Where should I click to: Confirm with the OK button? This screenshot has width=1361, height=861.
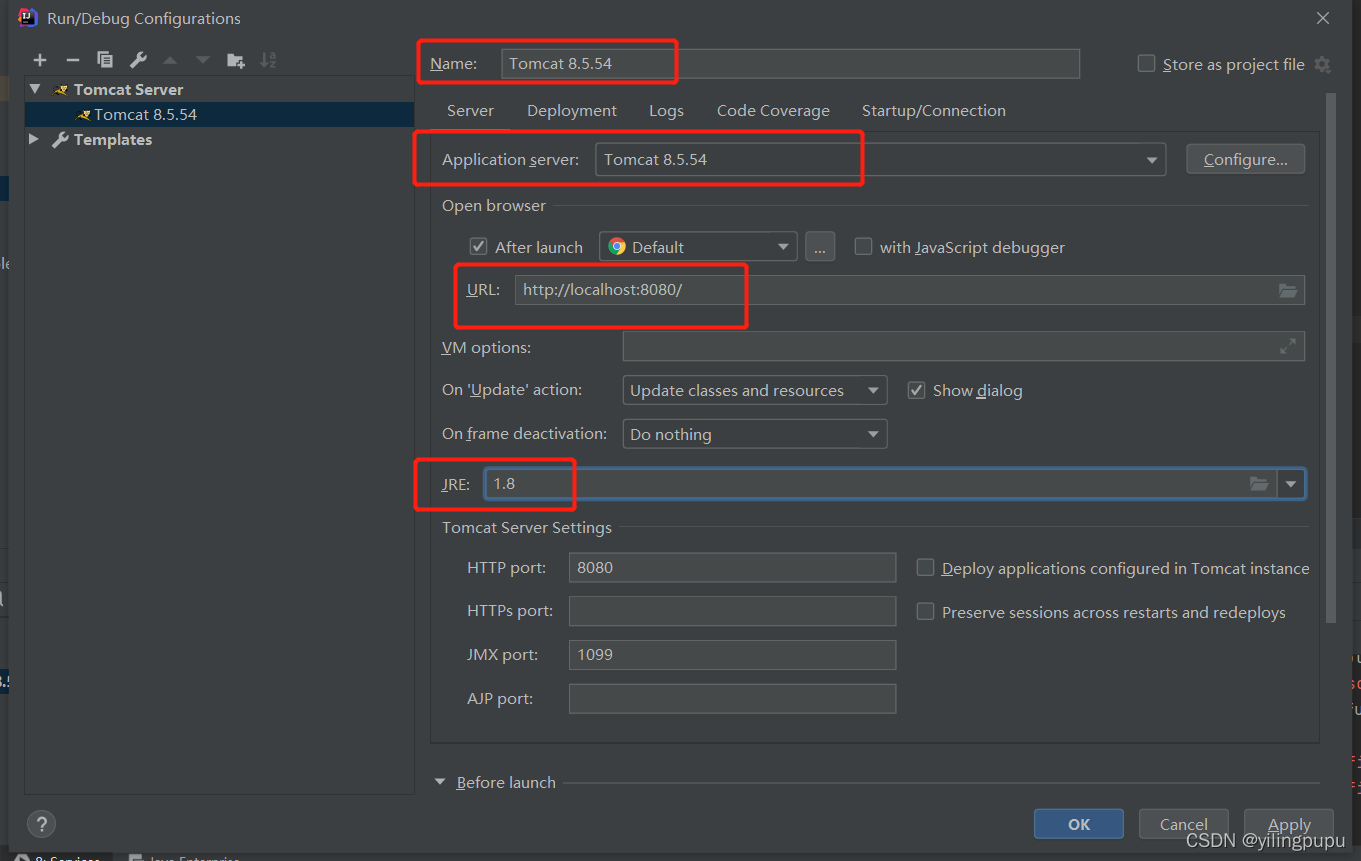[x=1079, y=824]
